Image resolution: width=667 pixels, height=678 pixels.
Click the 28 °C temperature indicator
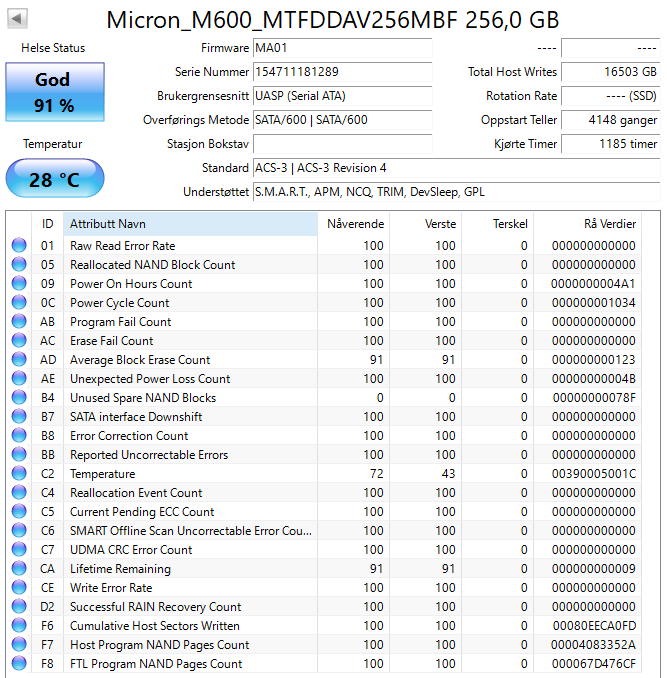53,180
